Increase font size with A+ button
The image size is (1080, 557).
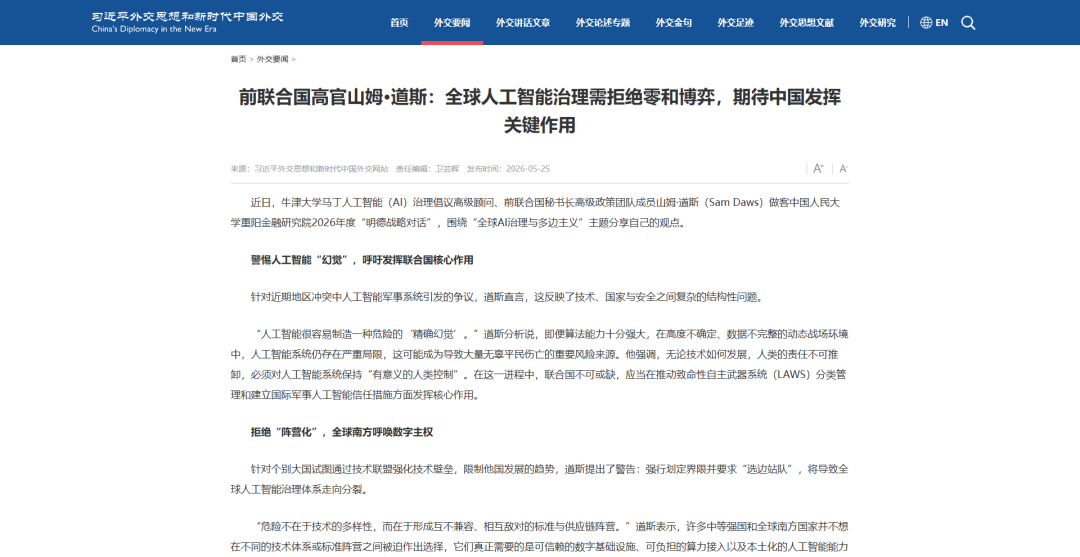(818, 169)
